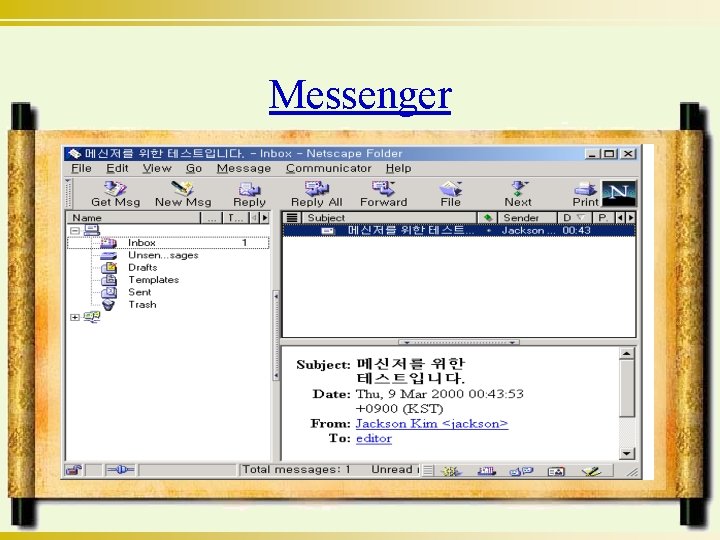Screen dimensions: 720x540
Task: Click the Name column header in folder pane
Action: point(134,218)
